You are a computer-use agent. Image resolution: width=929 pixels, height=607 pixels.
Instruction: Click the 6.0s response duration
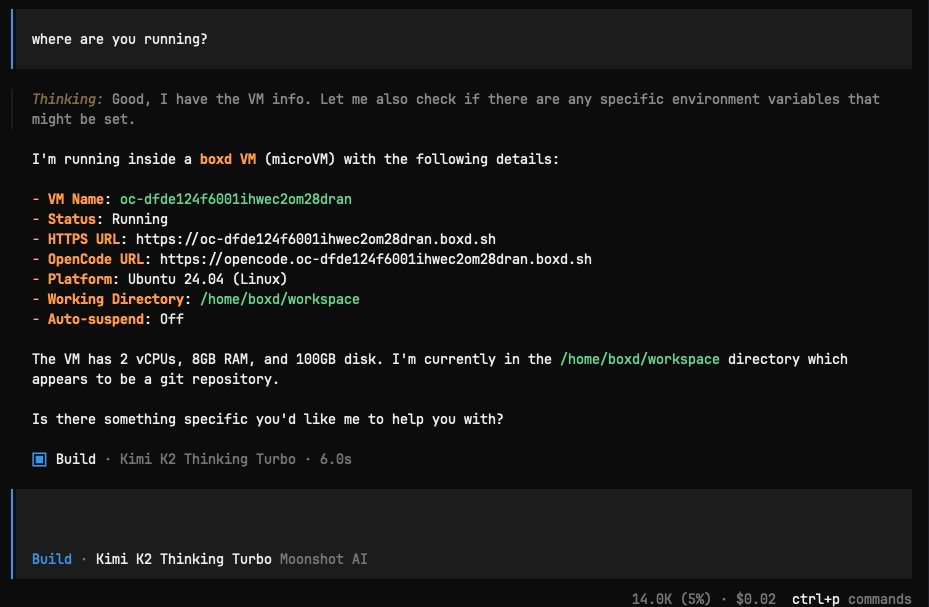point(335,459)
